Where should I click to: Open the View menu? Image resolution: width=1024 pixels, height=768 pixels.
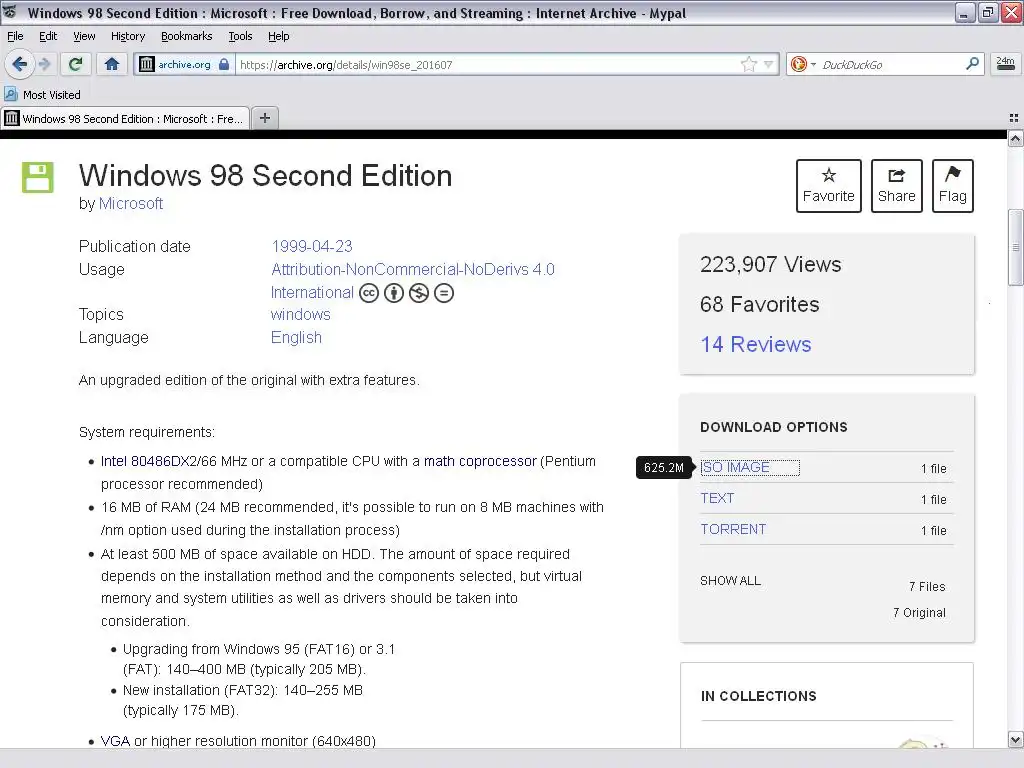click(x=84, y=36)
